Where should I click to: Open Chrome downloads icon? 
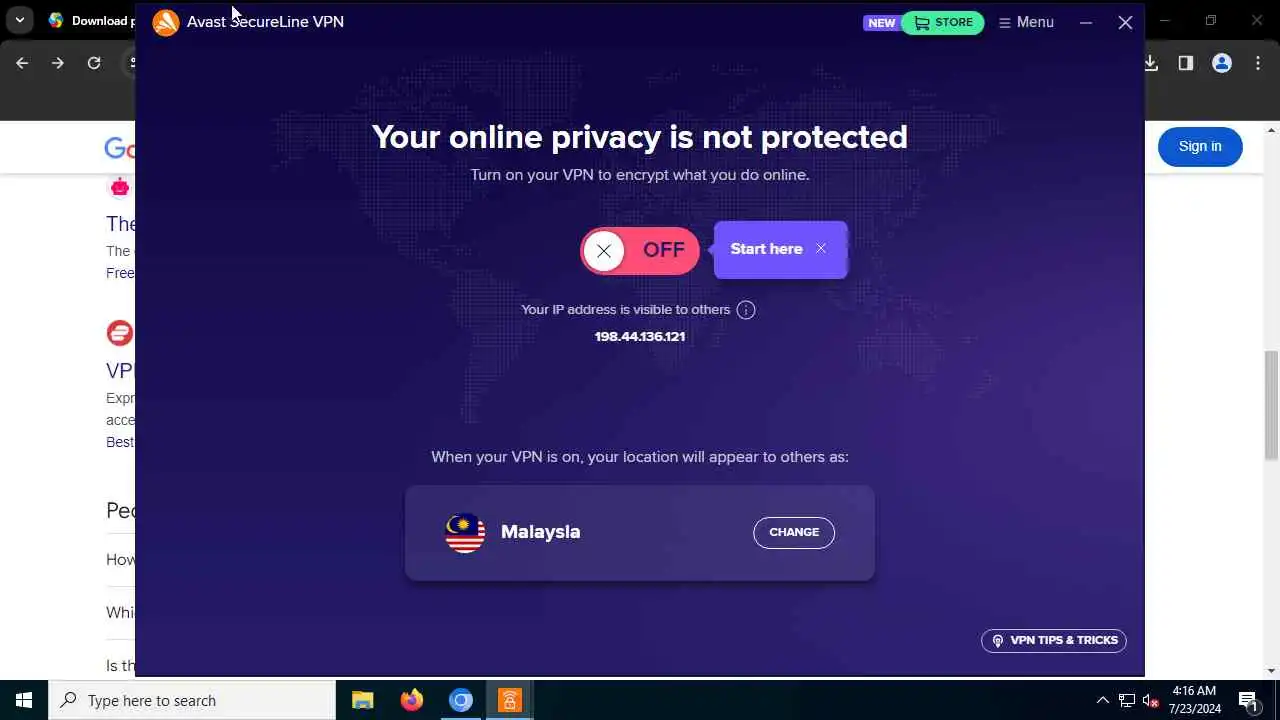(x=1151, y=63)
